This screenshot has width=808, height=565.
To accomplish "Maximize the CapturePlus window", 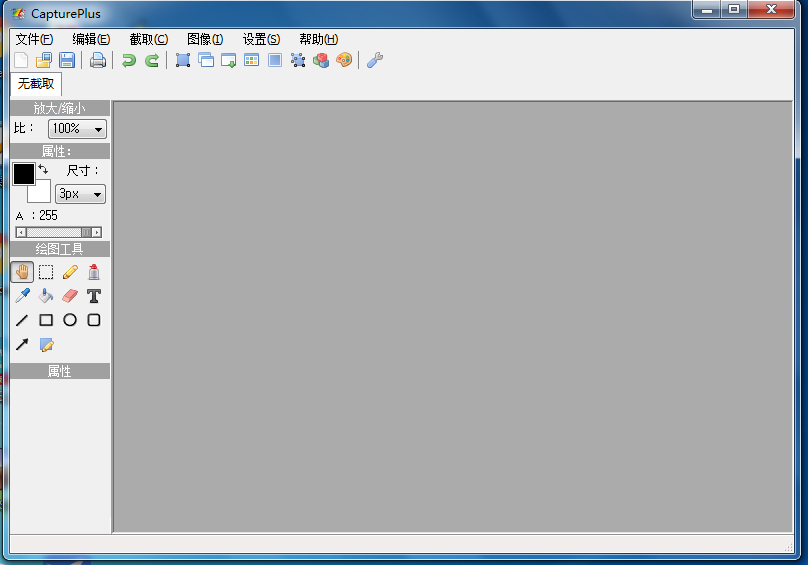I will point(734,10).
